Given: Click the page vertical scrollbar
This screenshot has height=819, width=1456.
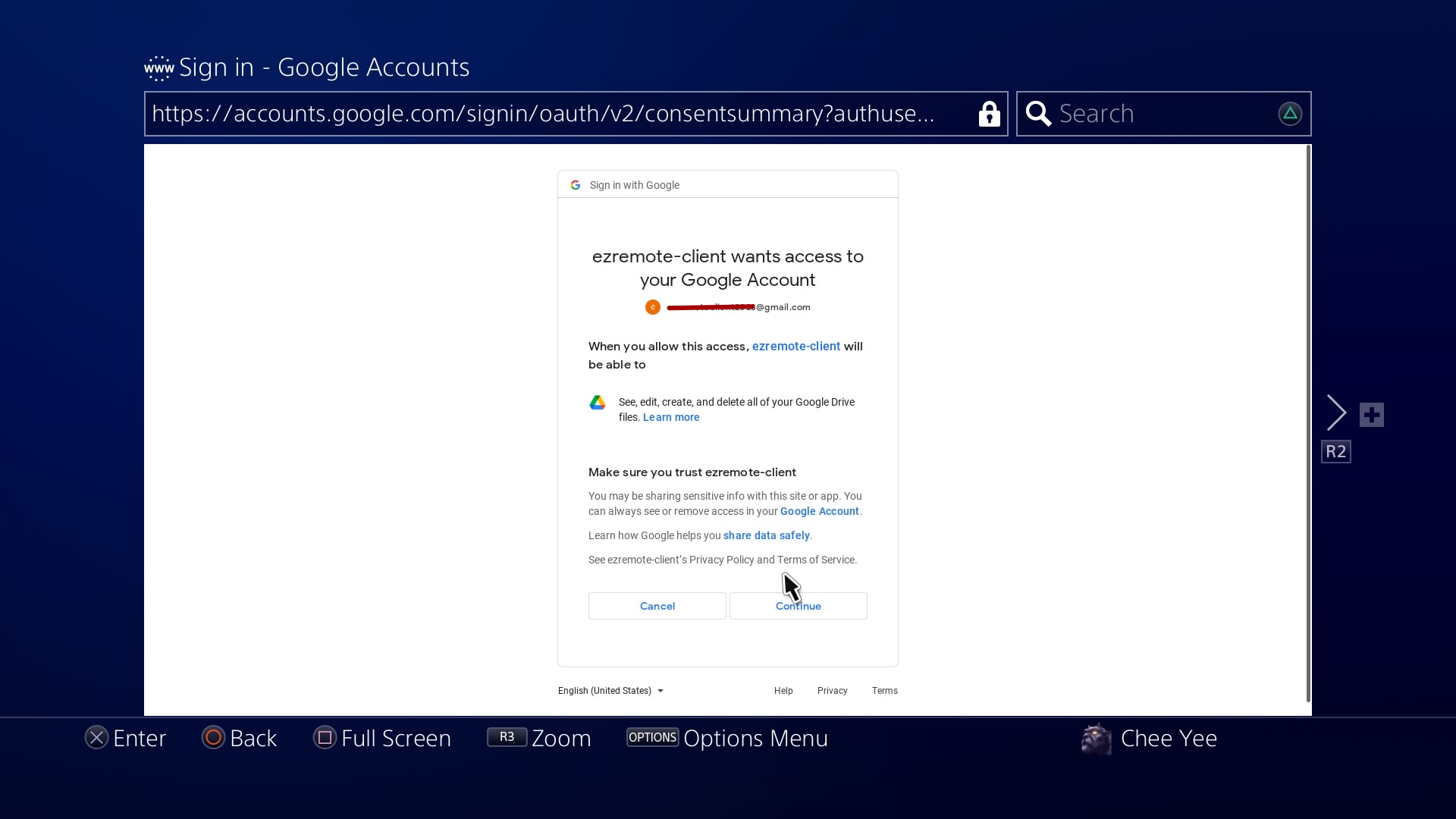Looking at the screenshot, I should pyautogui.click(x=1308, y=424).
